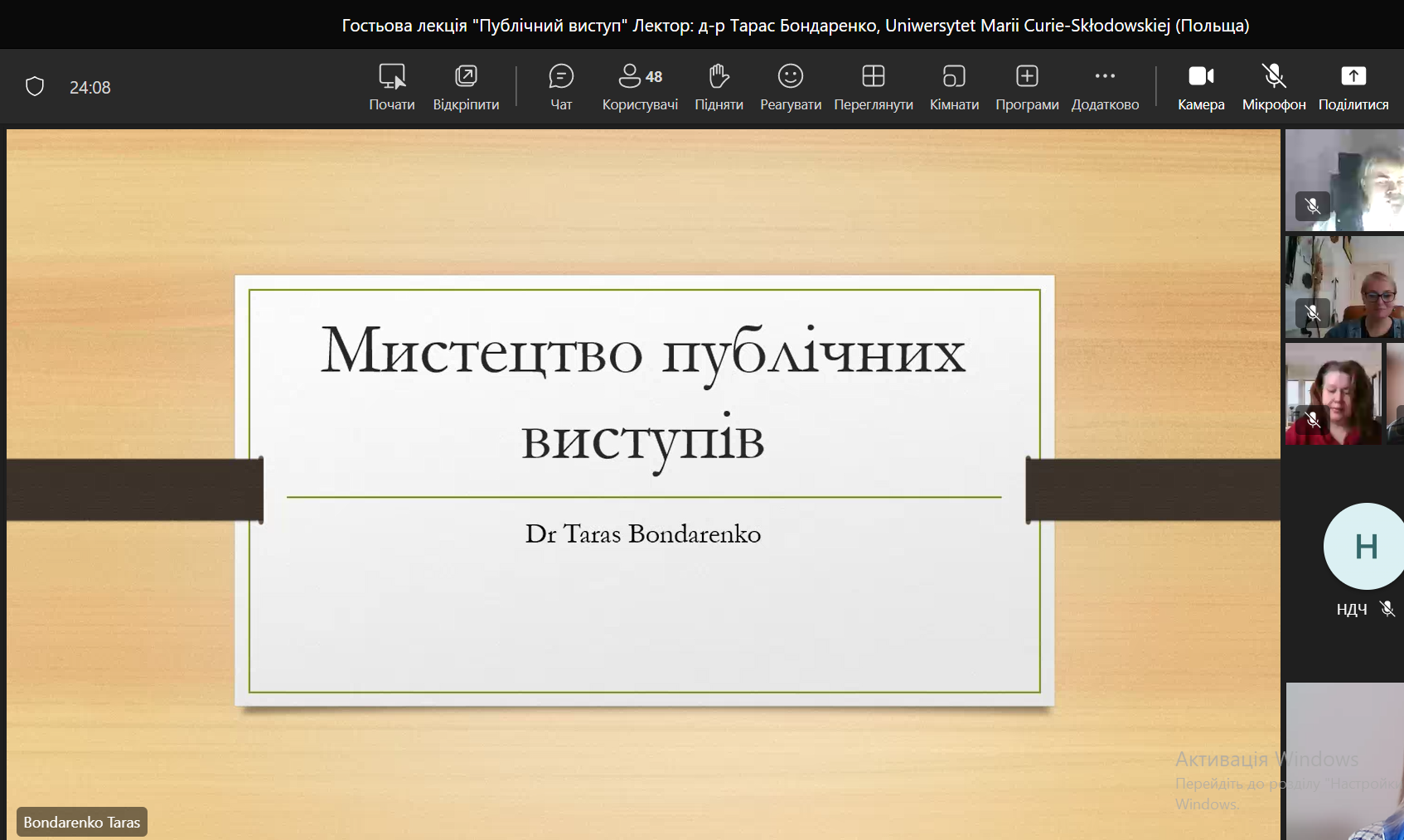Open Кімнати breakout rooms
Screen dimensions: 1404x840
click(x=954, y=87)
